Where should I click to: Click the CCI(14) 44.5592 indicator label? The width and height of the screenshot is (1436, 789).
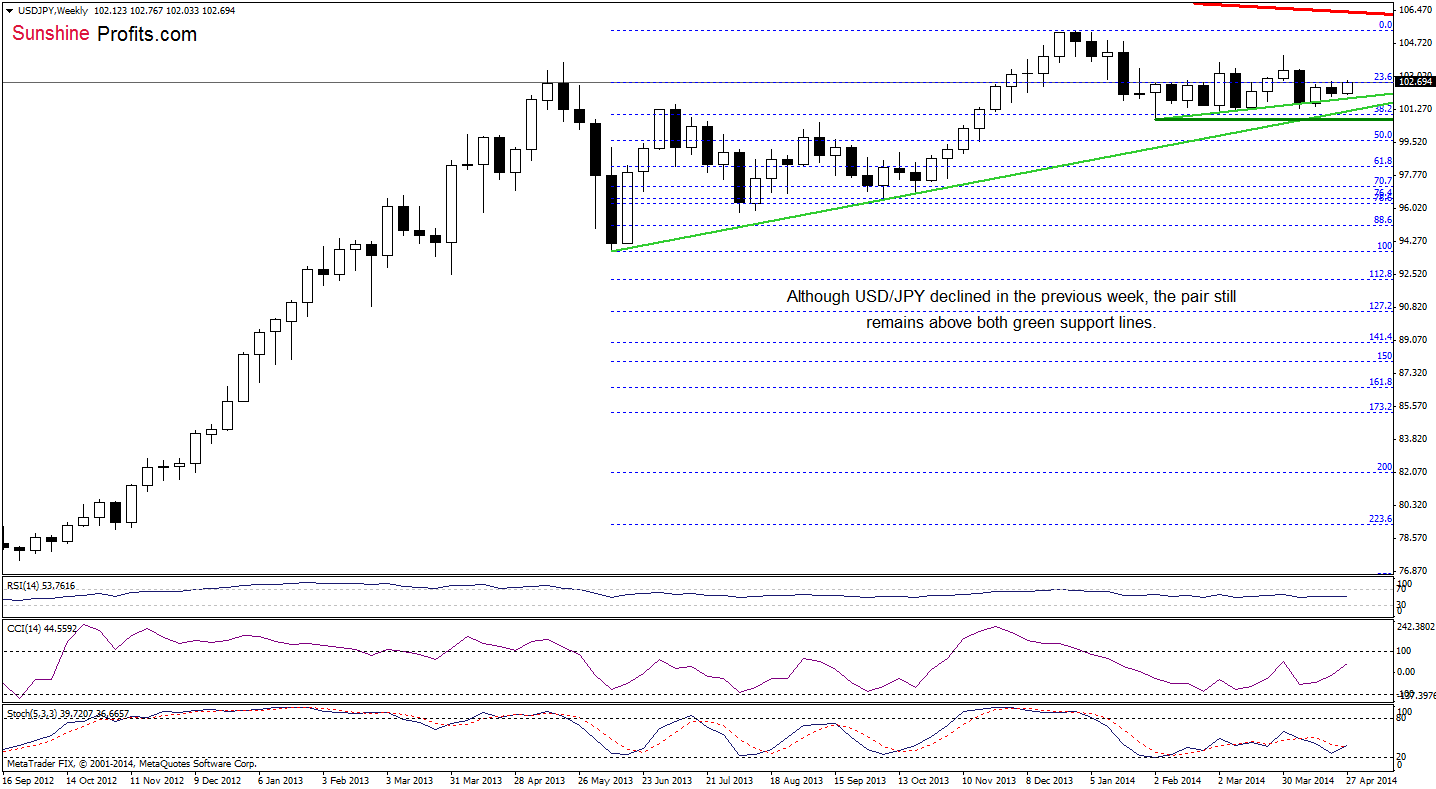pos(41,628)
